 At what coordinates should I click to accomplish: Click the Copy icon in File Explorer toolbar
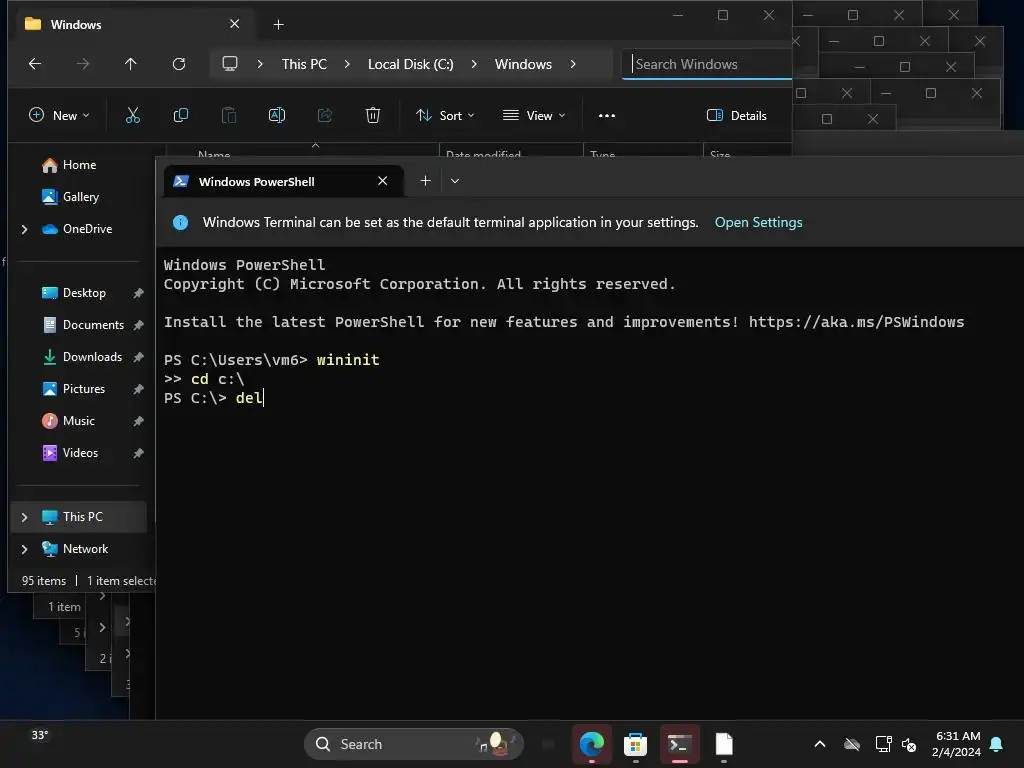tap(181, 116)
